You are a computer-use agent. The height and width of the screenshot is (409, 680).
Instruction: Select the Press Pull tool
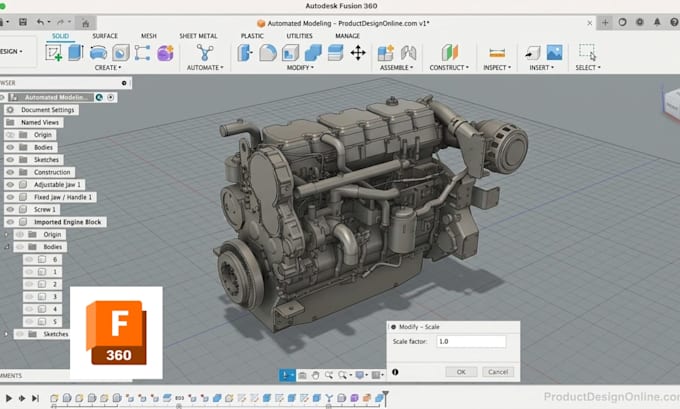click(x=245, y=53)
